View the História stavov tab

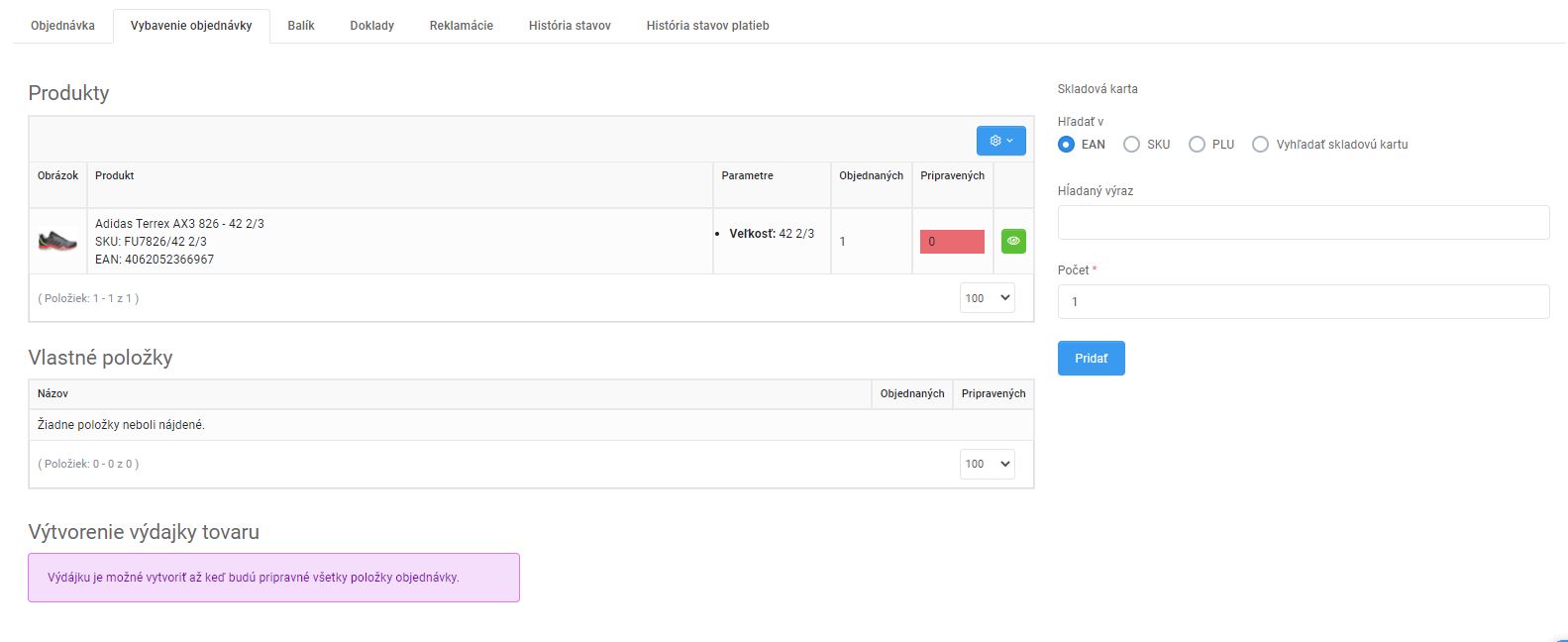coord(570,26)
